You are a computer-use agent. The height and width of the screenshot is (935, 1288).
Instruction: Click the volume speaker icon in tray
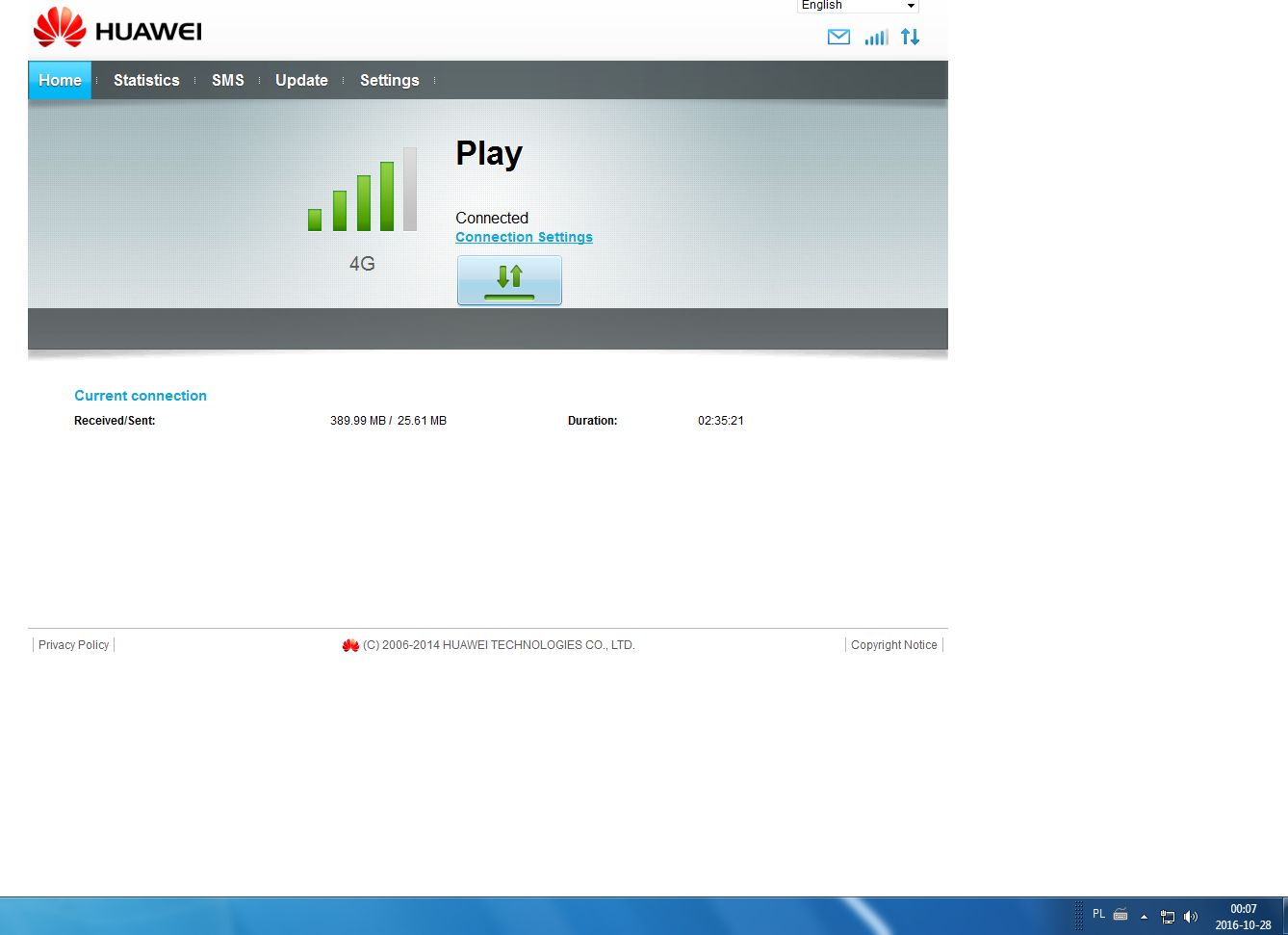coord(1191,917)
